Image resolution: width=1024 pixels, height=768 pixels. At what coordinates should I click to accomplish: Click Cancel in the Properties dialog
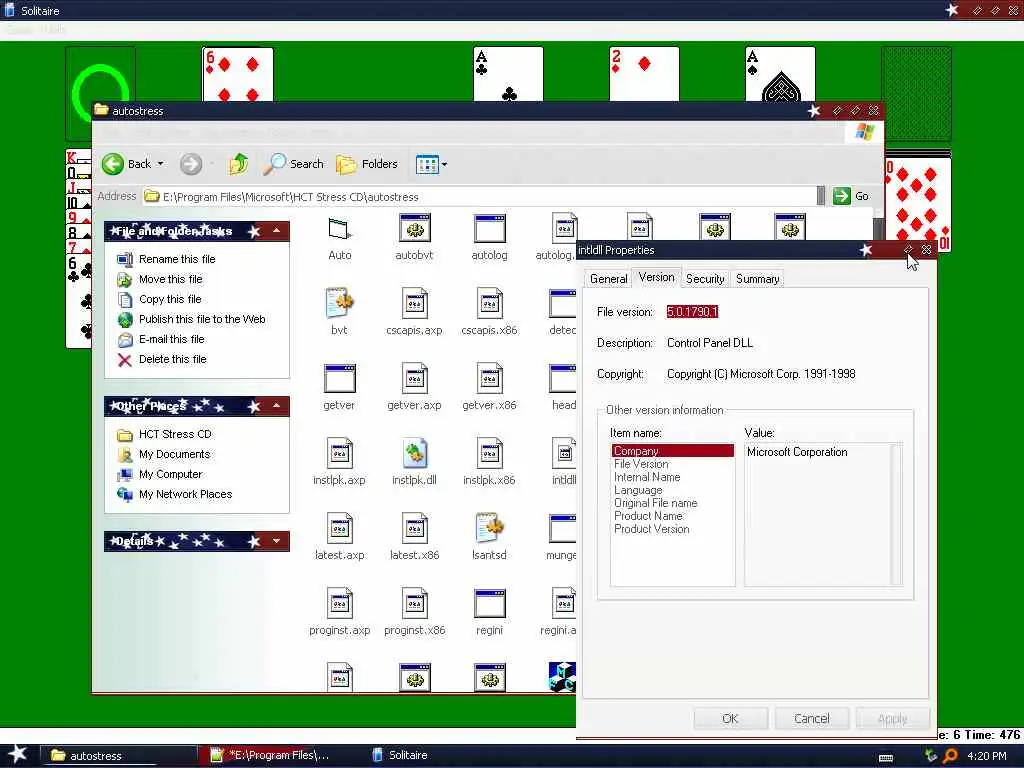pos(812,718)
